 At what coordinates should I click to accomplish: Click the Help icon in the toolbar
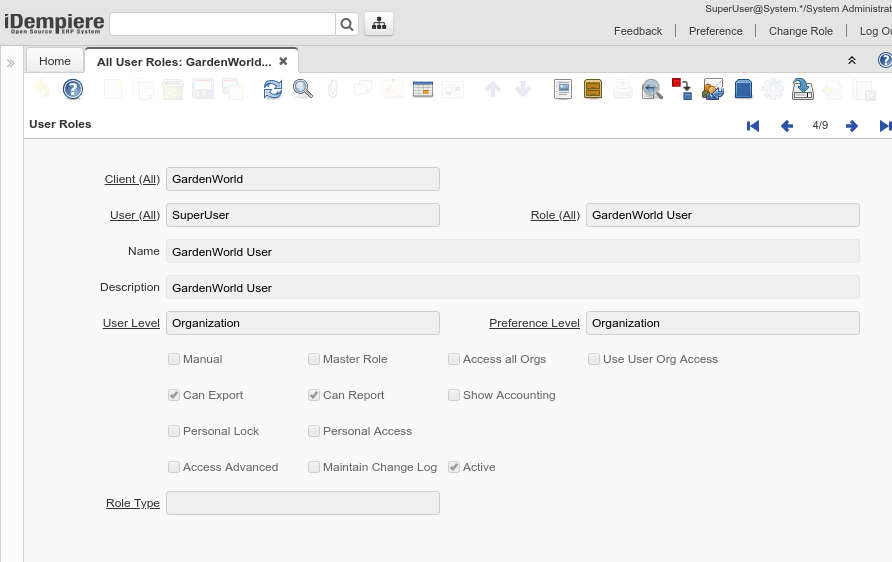tap(73, 90)
